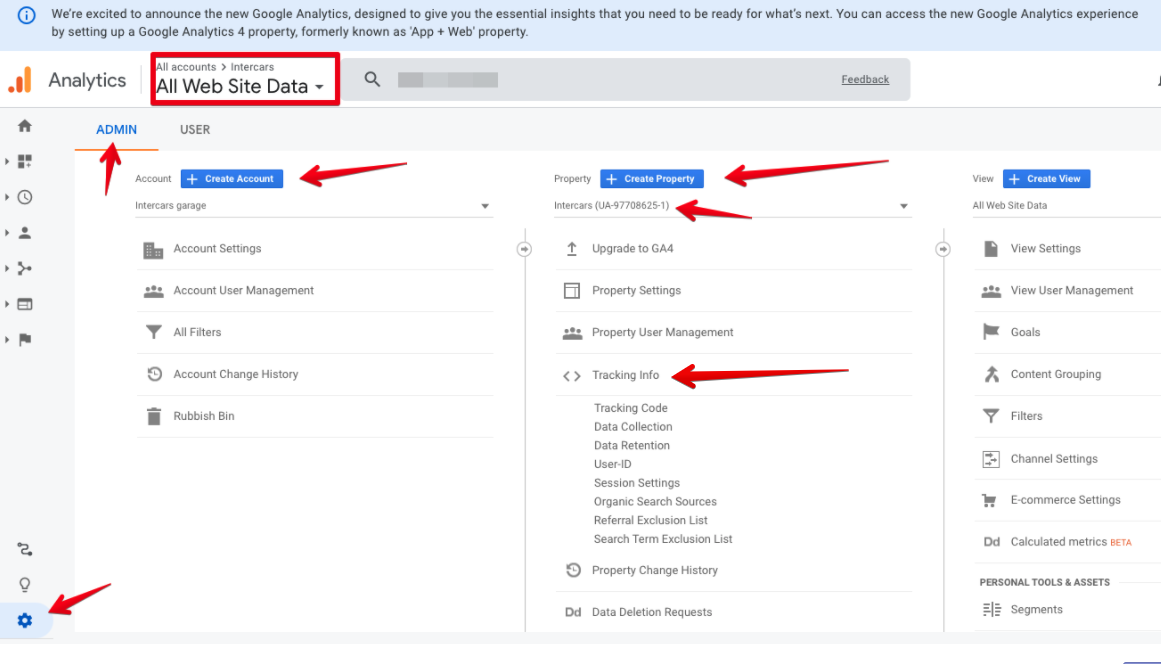This screenshot has height=664, width=1161.
Task: Expand the Intercars garage account dropdown
Action: (485, 206)
